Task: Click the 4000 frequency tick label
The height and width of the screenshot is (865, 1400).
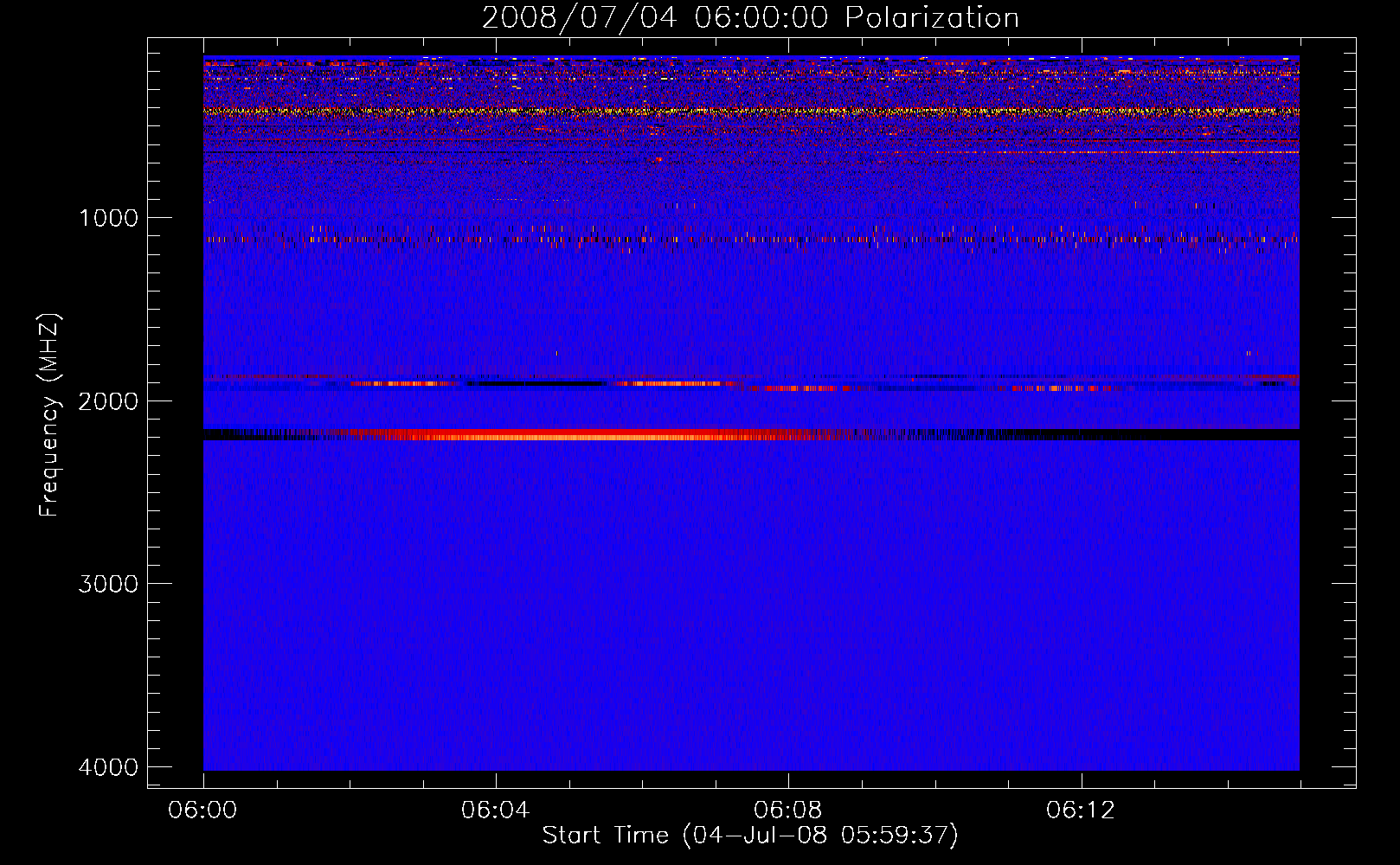Action: coord(108,767)
